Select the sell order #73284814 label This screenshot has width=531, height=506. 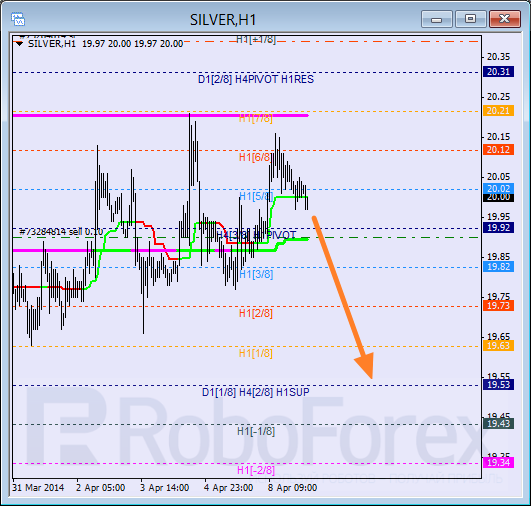[61, 232]
